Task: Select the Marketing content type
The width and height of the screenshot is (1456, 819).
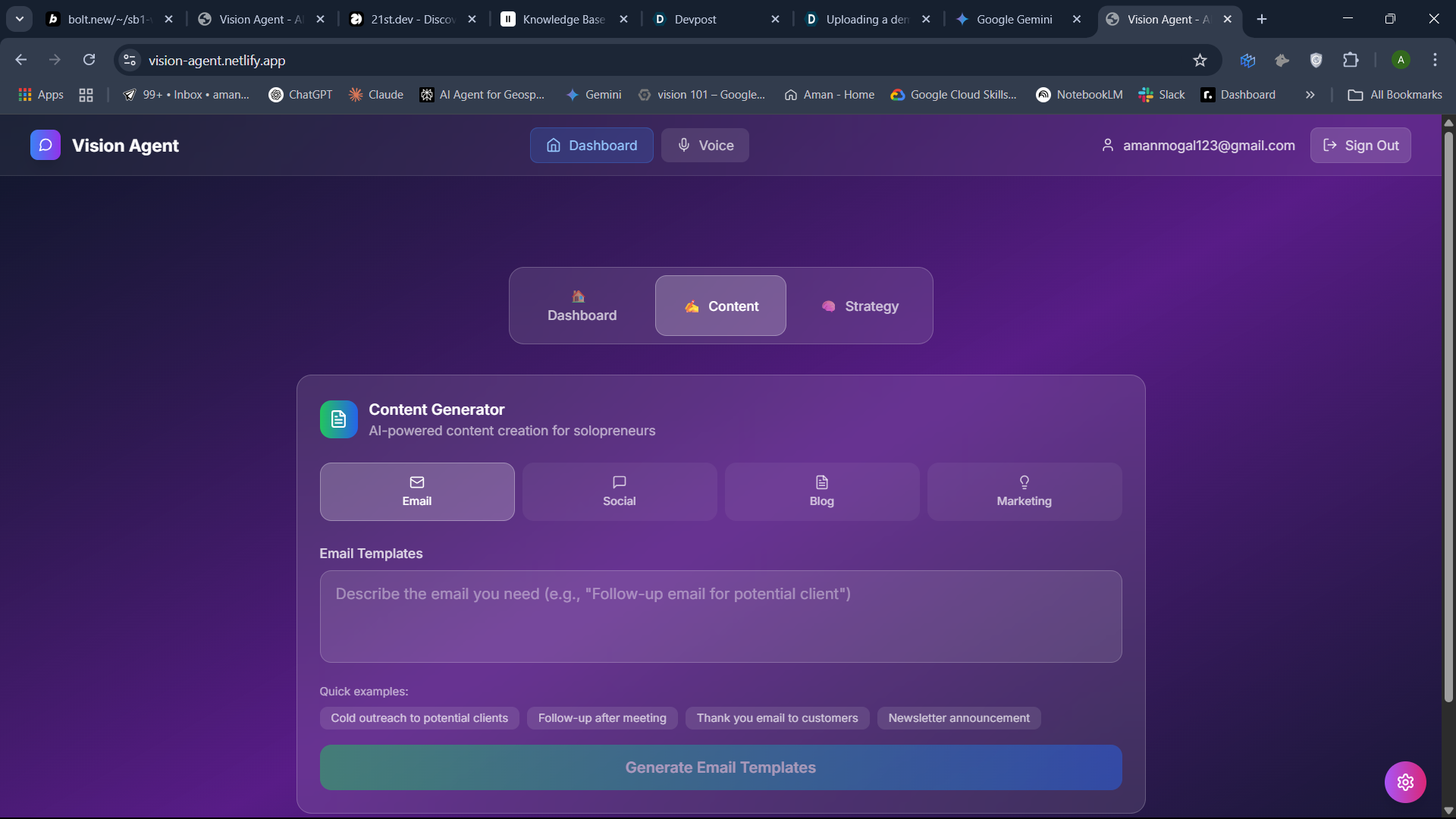Action: click(x=1024, y=491)
